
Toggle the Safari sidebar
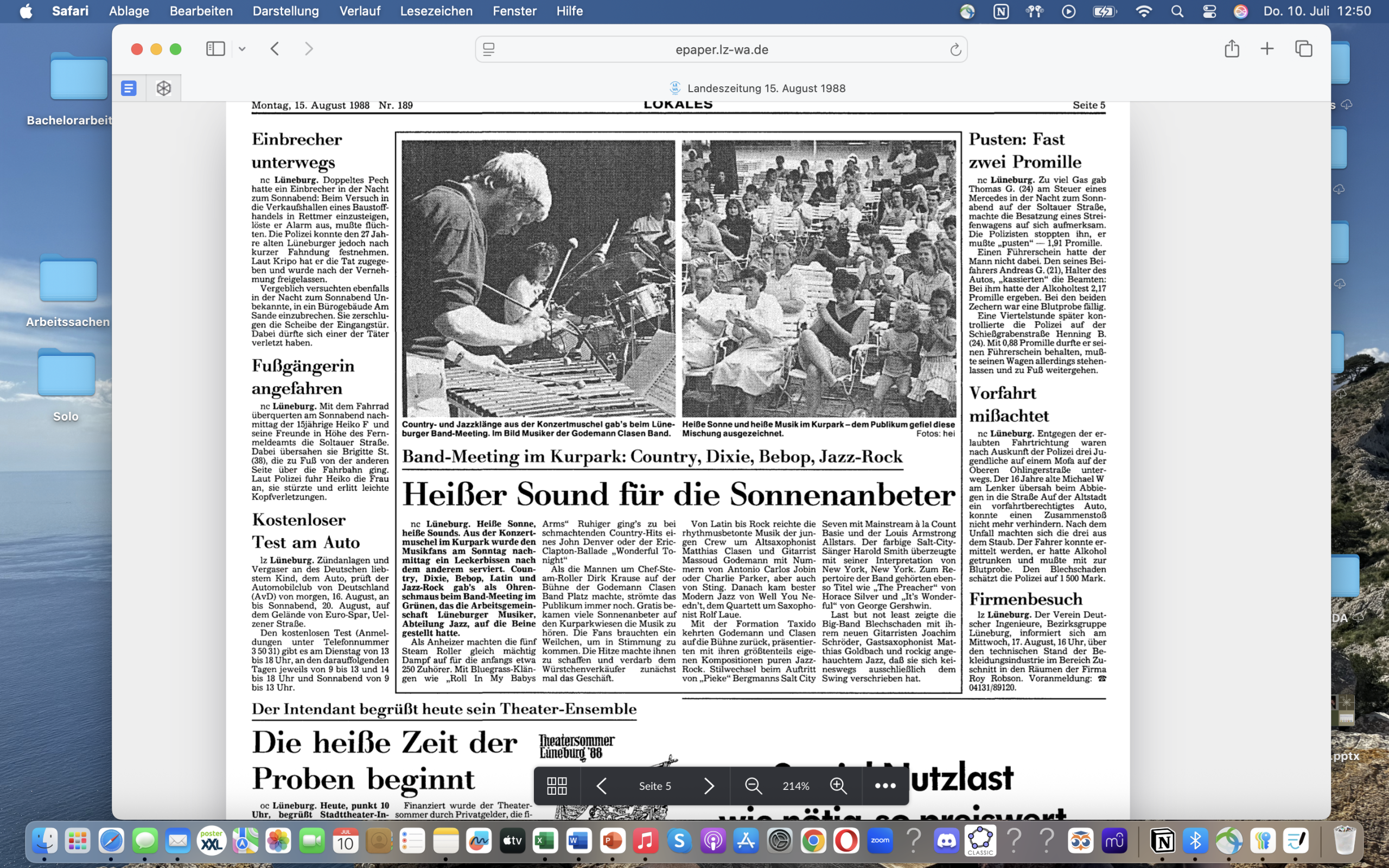[x=215, y=49]
